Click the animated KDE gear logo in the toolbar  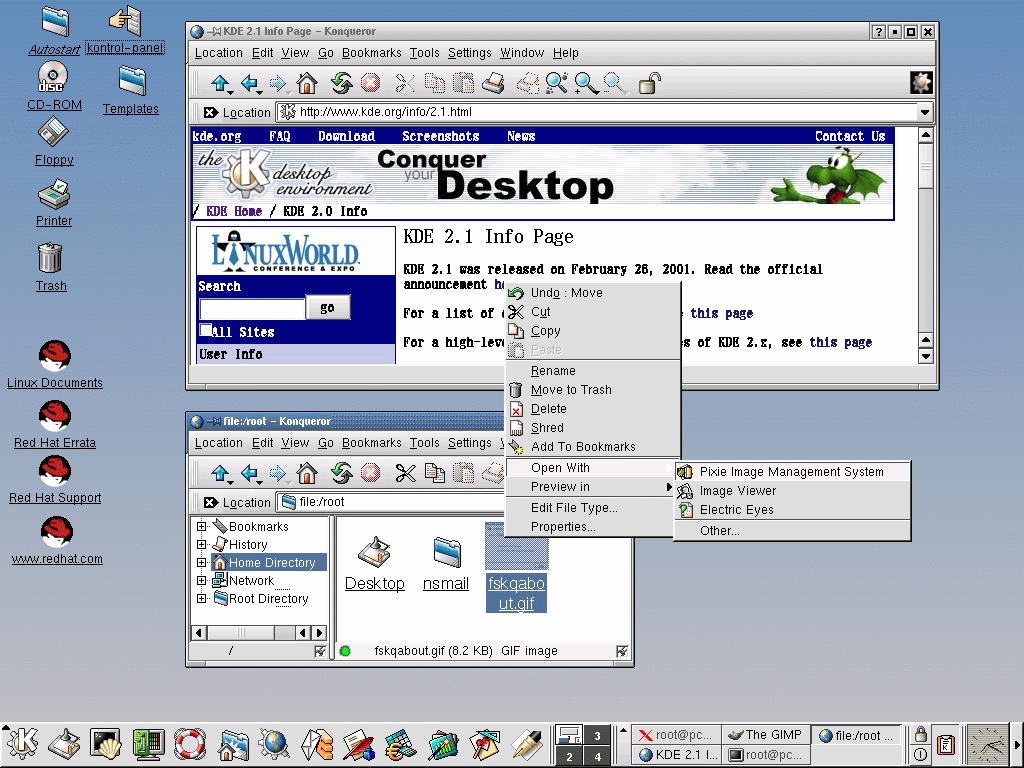click(921, 83)
